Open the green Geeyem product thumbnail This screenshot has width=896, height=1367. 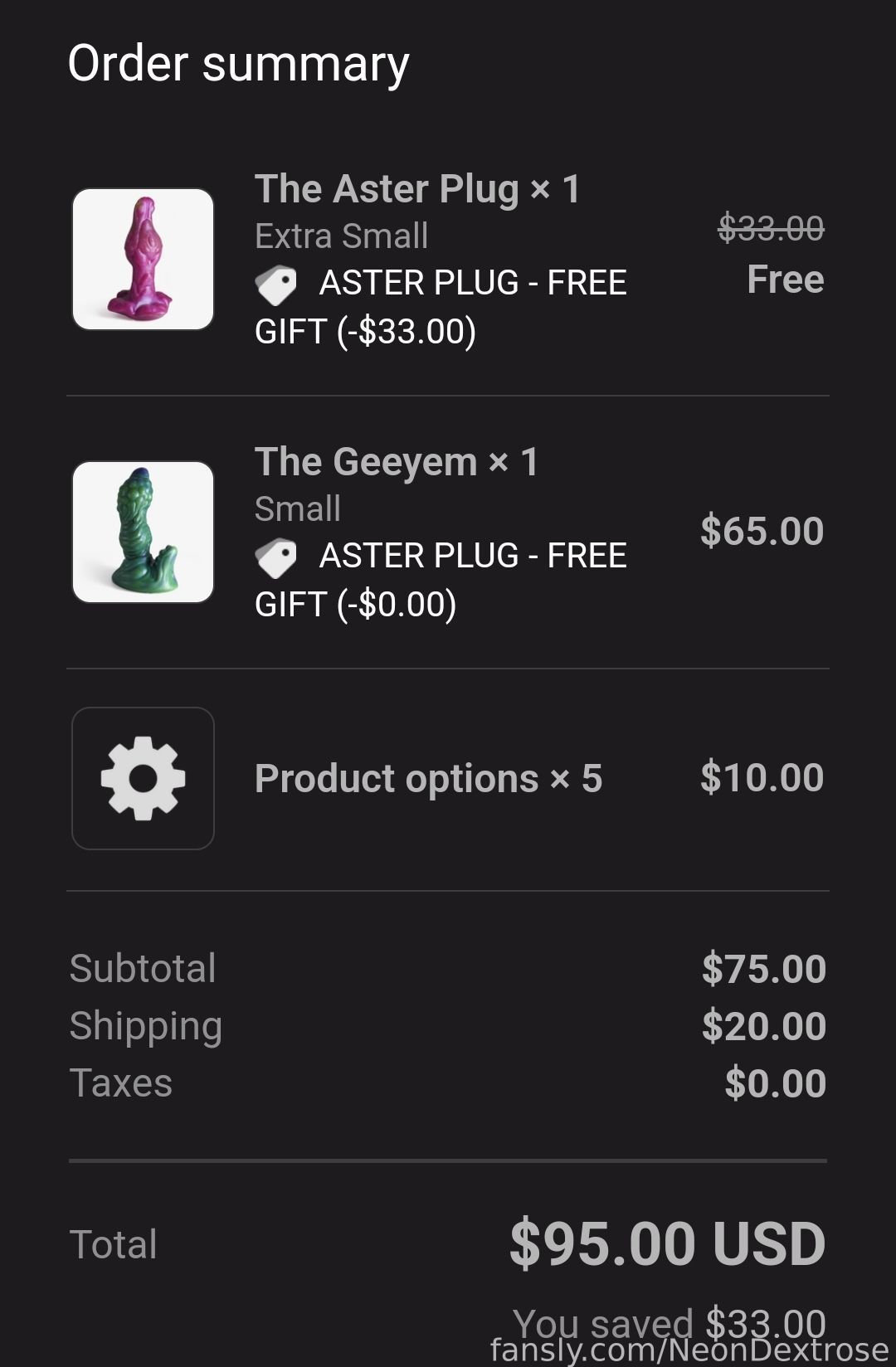point(143,532)
